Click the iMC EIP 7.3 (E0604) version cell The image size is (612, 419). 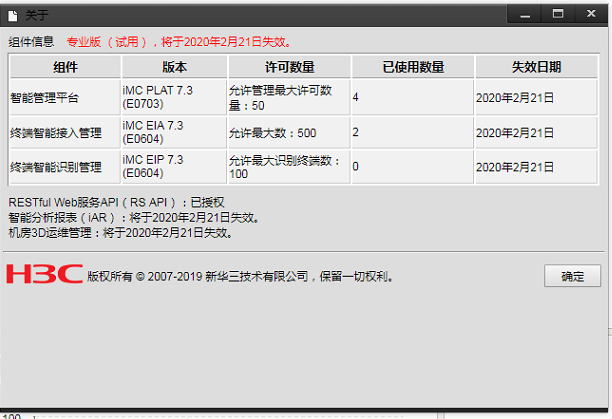pyautogui.click(x=174, y=167)
